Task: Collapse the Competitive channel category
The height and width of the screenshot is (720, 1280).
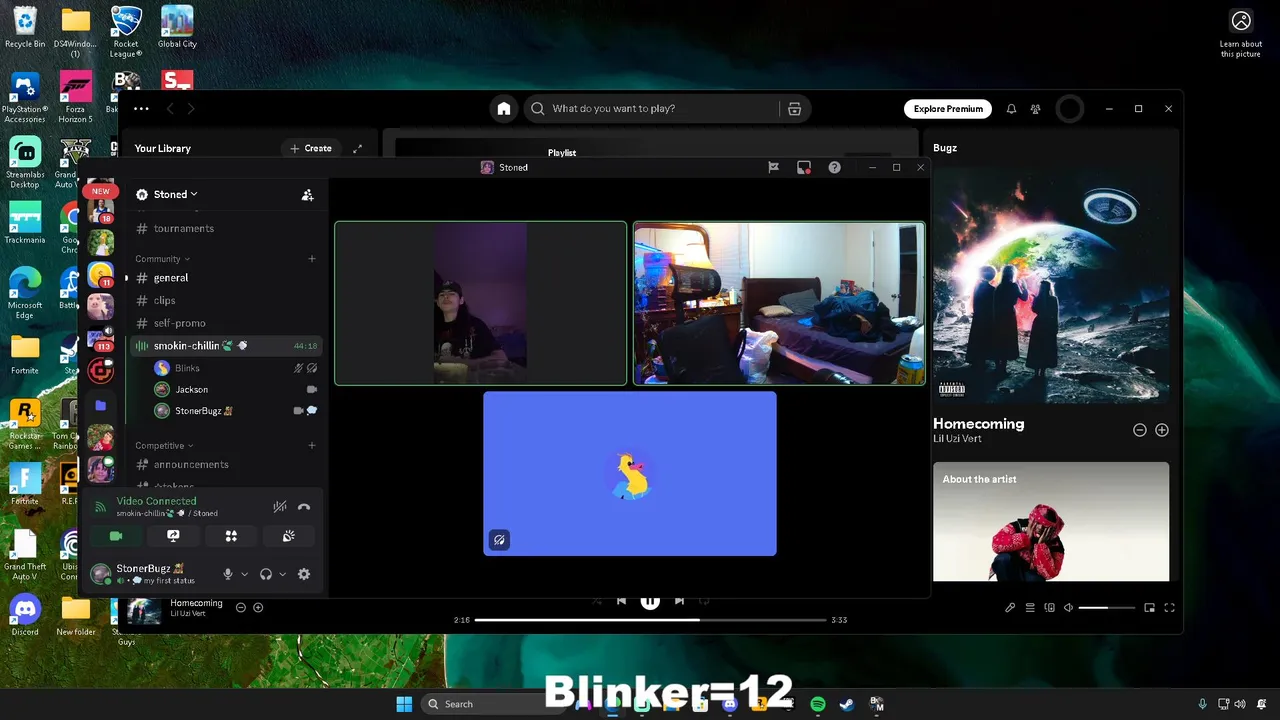Action: [164, 446]
